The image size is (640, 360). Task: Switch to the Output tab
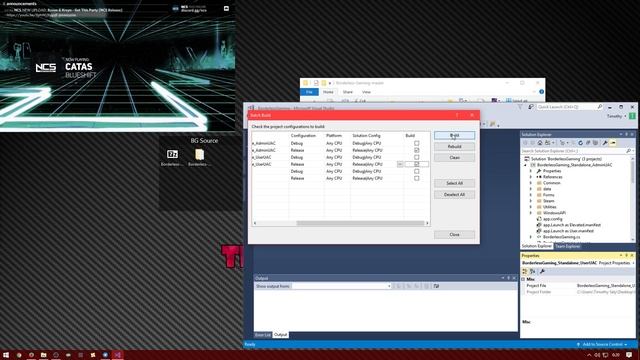280,335
